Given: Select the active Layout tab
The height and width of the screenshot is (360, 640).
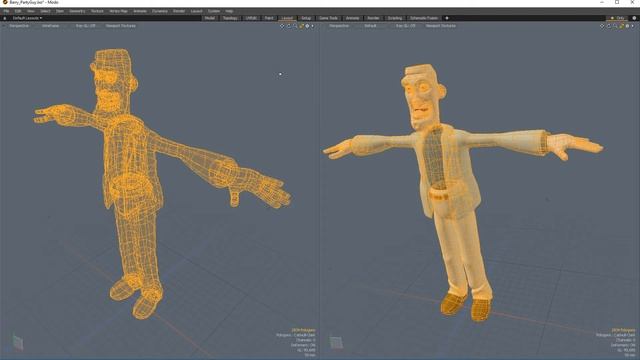Looking at the screenshot, I should point(287,18).
